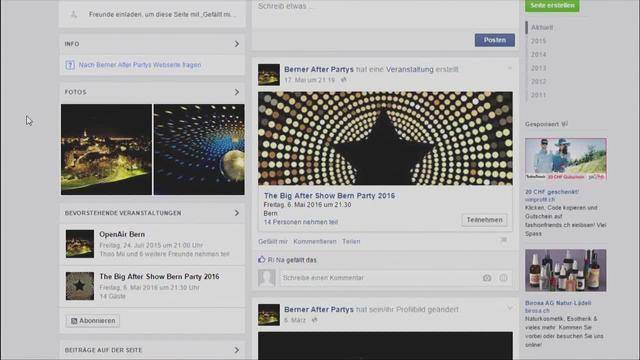640x360 pixels.
Task: Click the question mark icon near Webseite fragen
Action: coord(70,65)
